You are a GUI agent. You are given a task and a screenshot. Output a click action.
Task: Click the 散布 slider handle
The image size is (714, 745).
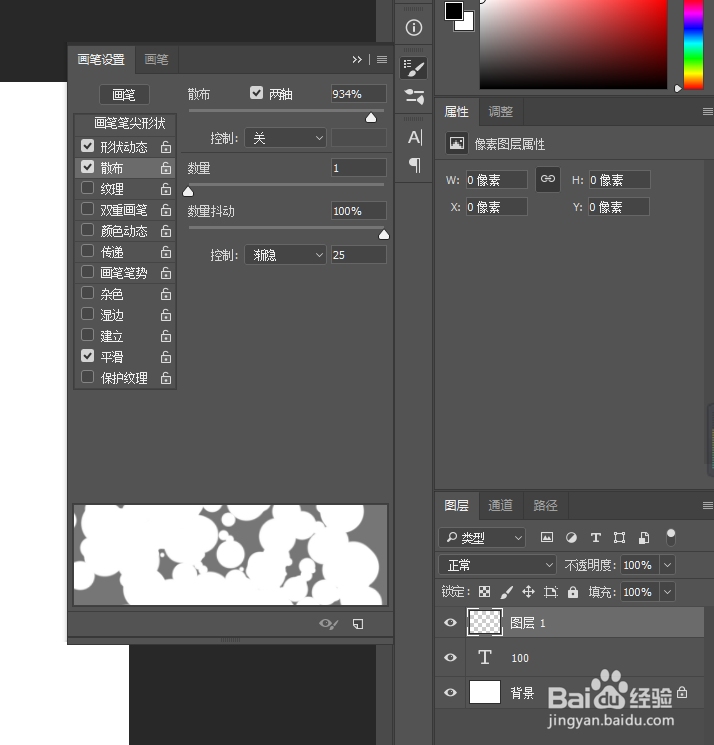point(371,117)
